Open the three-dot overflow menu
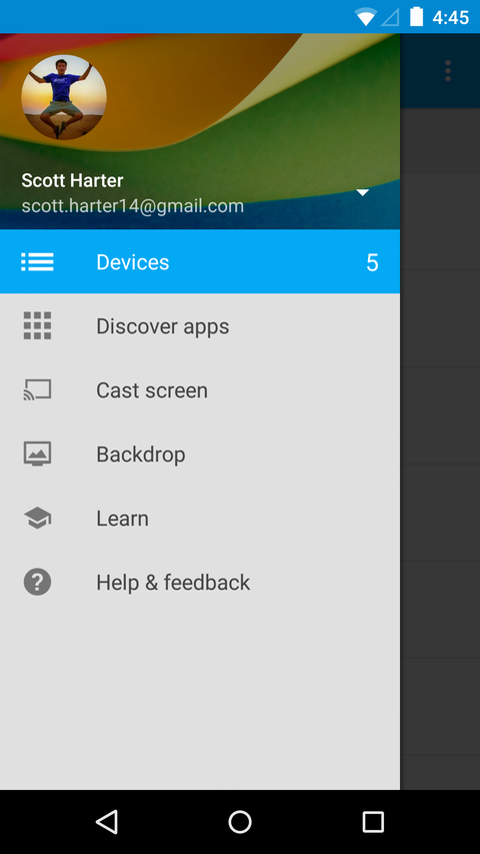480x854 pixels. coord(448,71)
